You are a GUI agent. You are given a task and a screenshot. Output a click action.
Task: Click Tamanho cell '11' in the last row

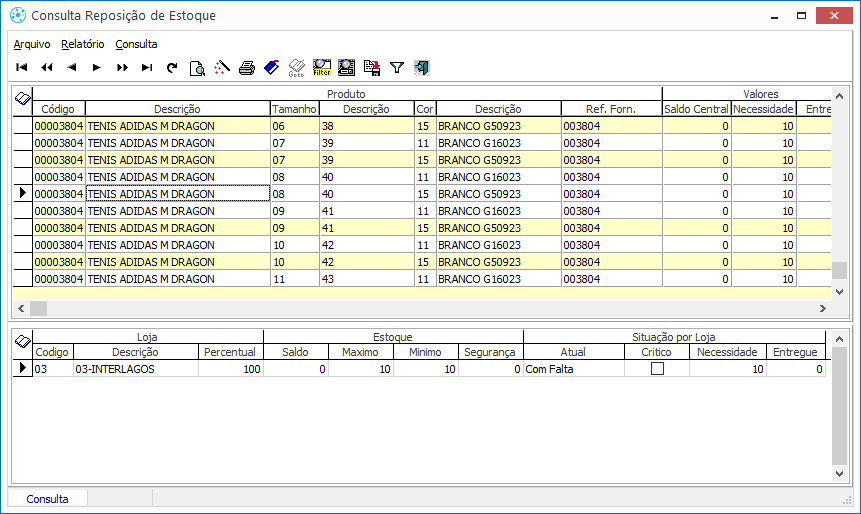(295, 279)
